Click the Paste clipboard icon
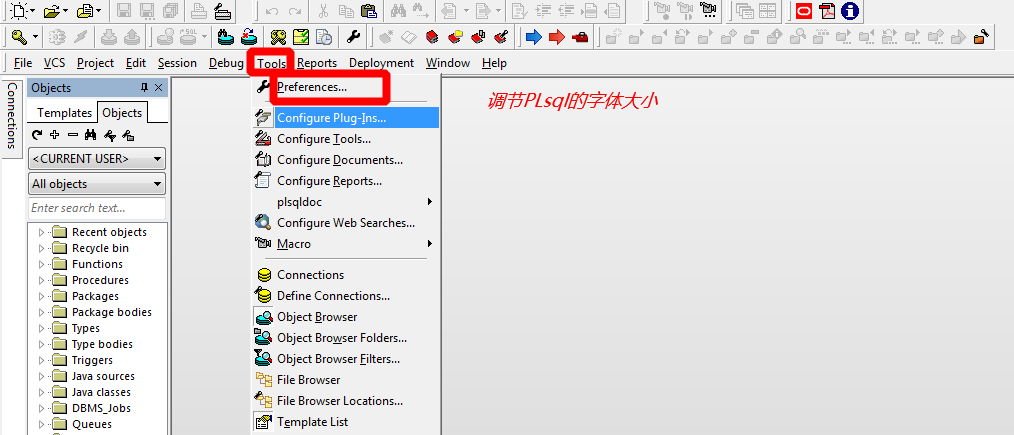This screenshot has width=1014, height=435. coord(369,10)
